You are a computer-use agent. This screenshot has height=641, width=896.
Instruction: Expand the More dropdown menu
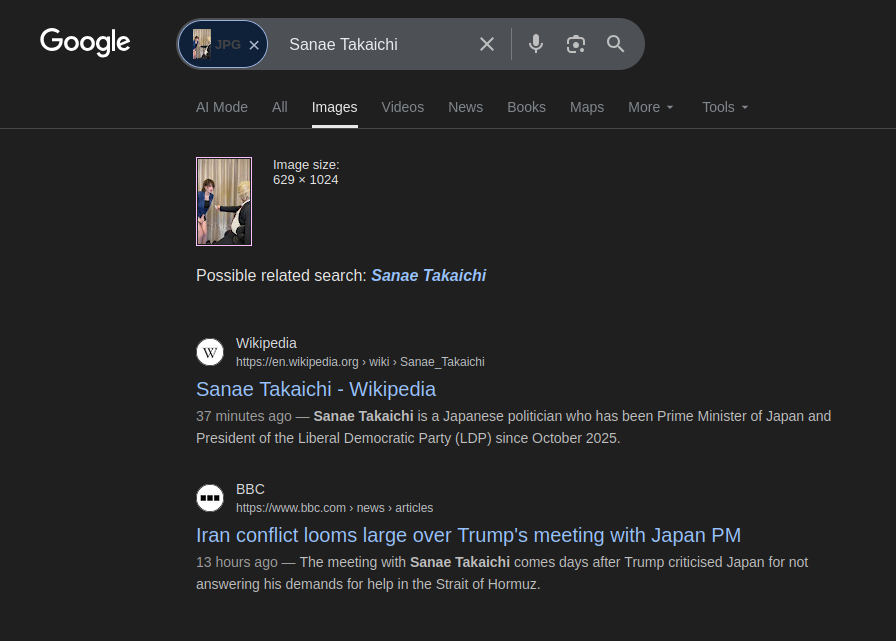651,107
